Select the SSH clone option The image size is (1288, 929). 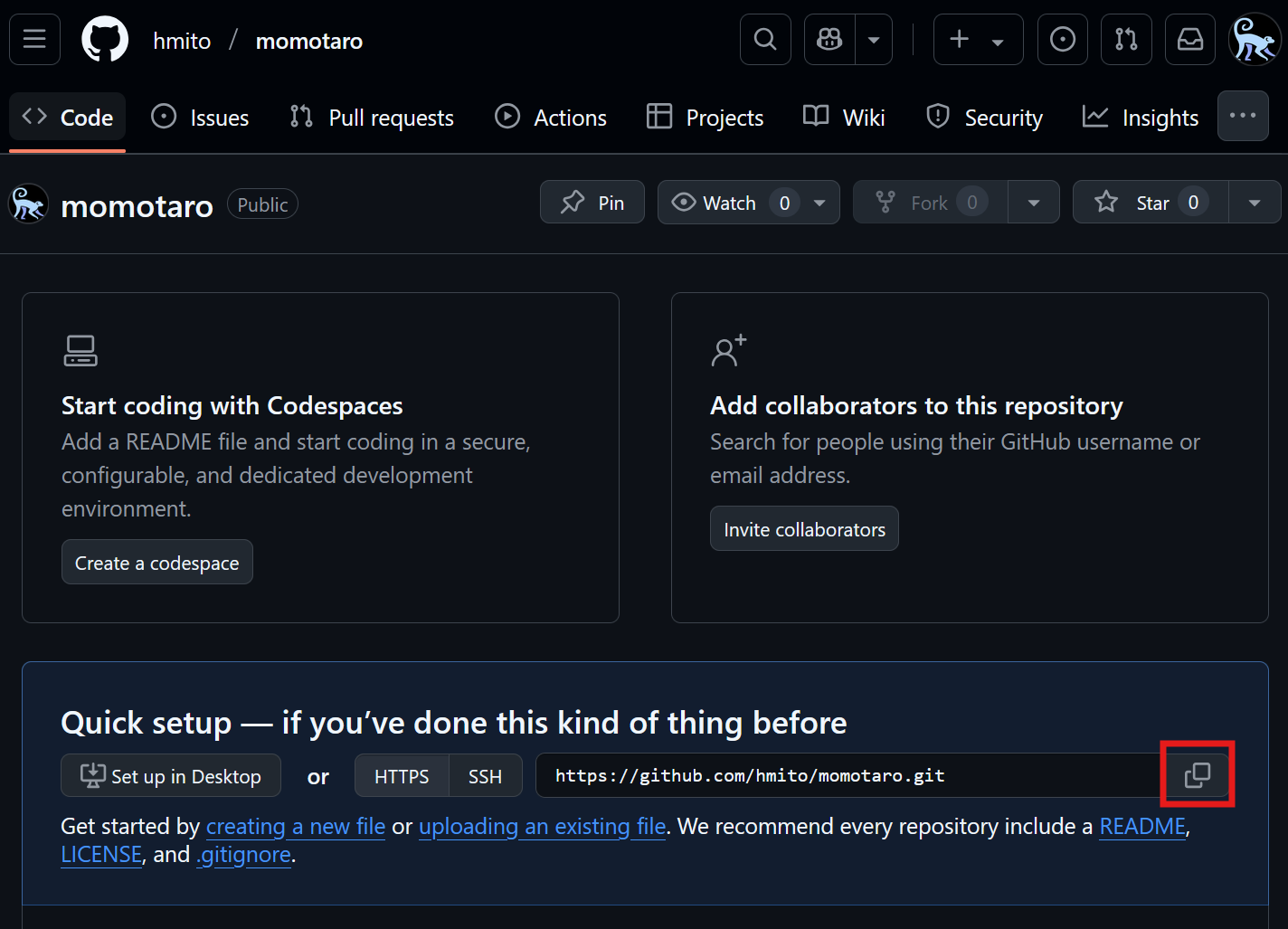[x=485, y=775]
